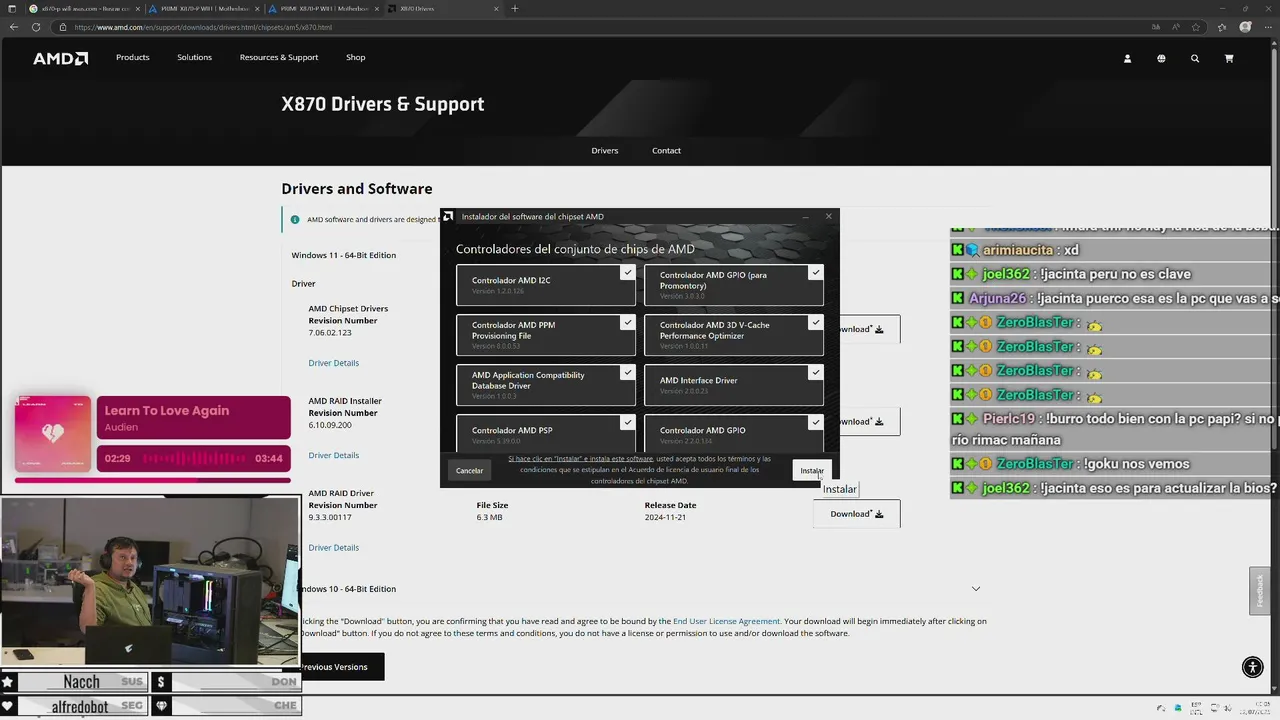Open the AMD account user icon

click(x=1127, y=58)
